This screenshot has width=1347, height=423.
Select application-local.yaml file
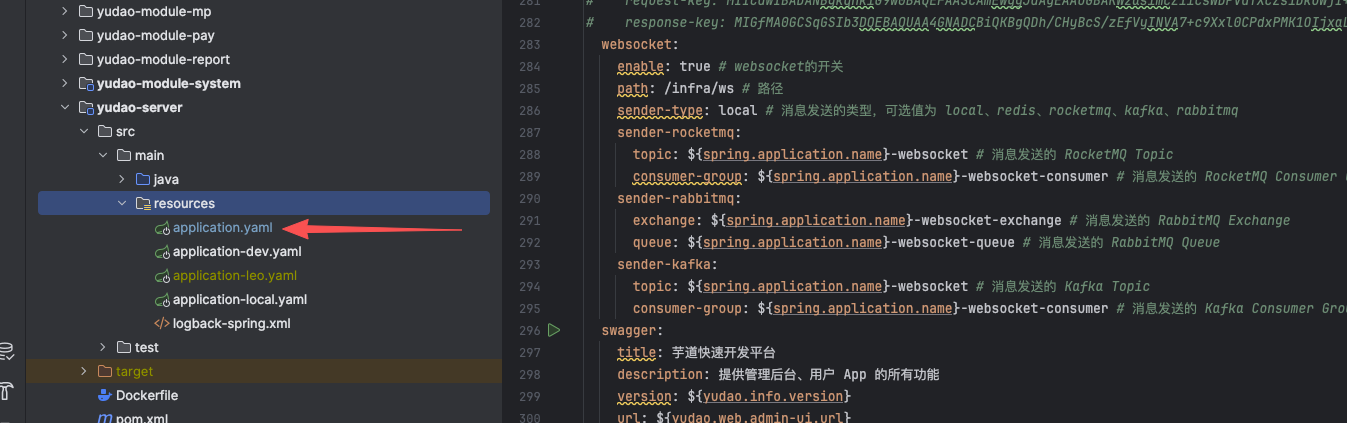239,300
